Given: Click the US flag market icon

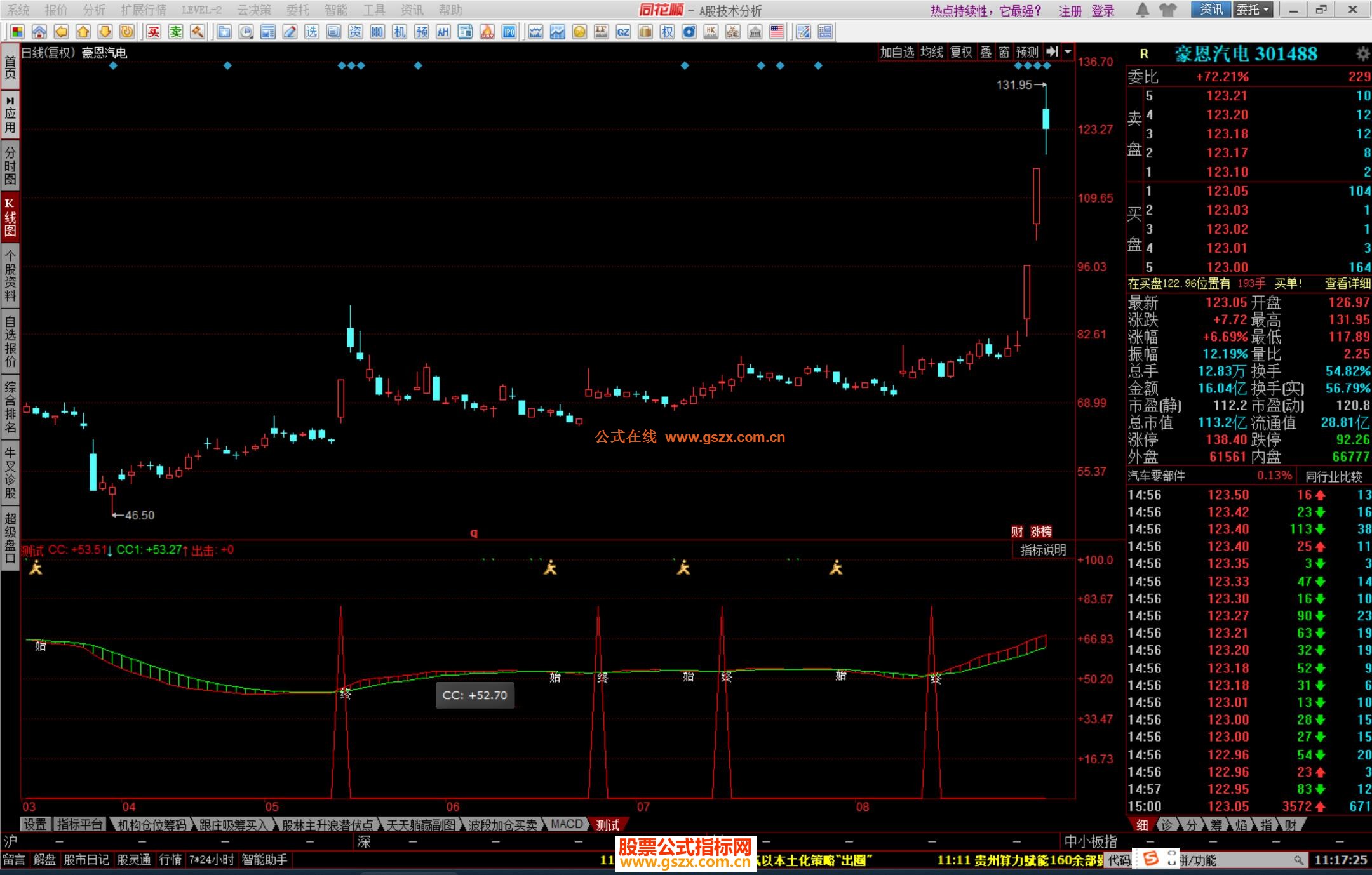Looking at the screenshot, I should pyautogui.click(x=776, y=32).
